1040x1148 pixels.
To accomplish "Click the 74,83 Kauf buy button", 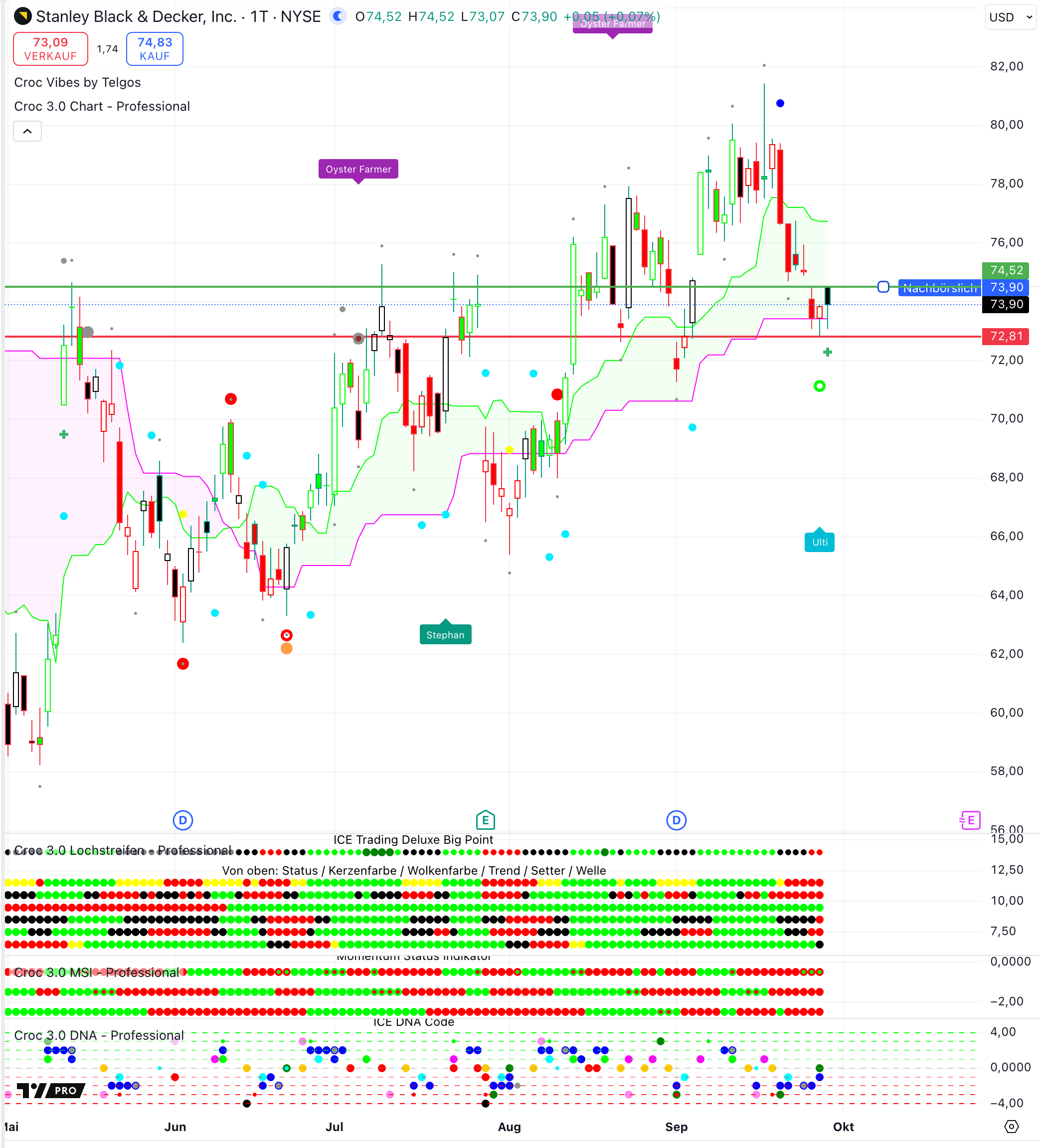I will click(x=154, y=49).
